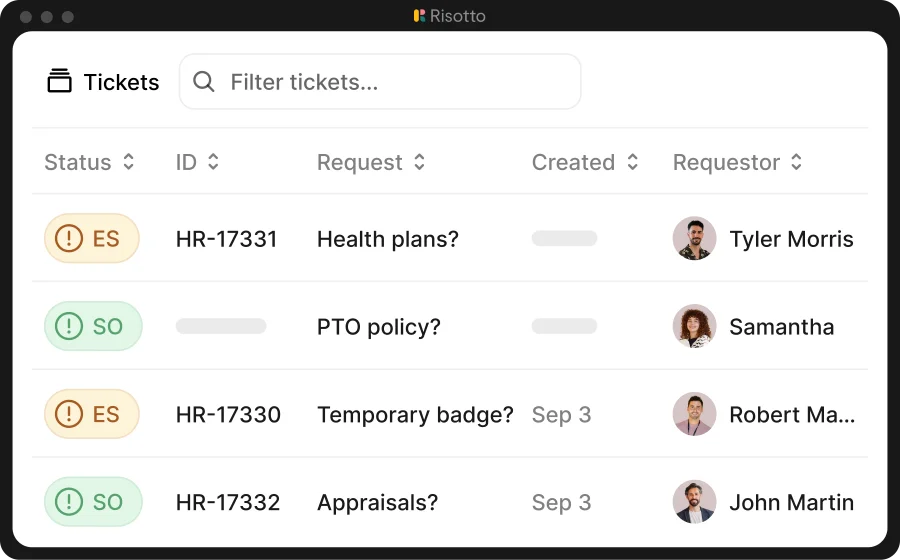Viewport: 900px width, 560px height.
Task: Open ticket HR-17332
Action: point(228,502)
